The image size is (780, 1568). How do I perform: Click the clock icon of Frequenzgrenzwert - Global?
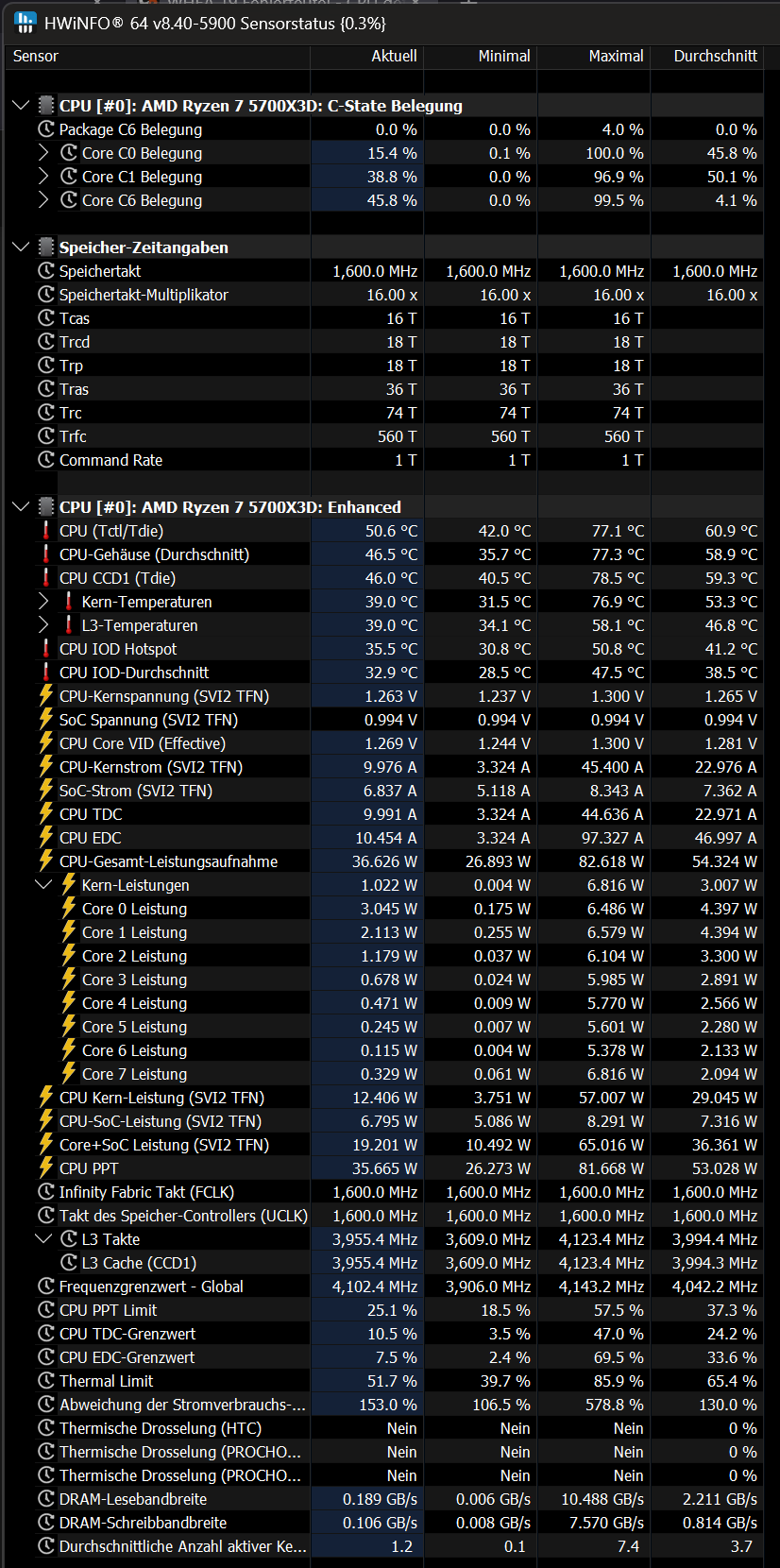[x=46, y=1286]
